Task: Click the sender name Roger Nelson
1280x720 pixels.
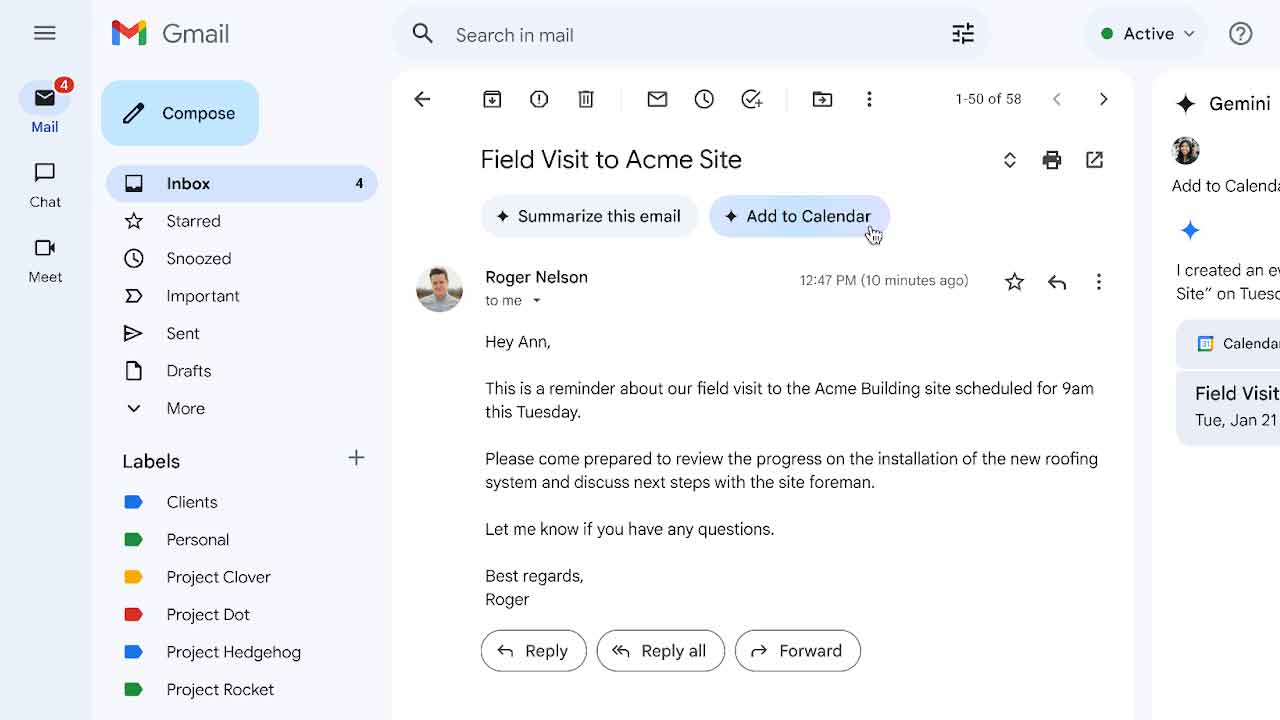Action: tap(536, 277)
